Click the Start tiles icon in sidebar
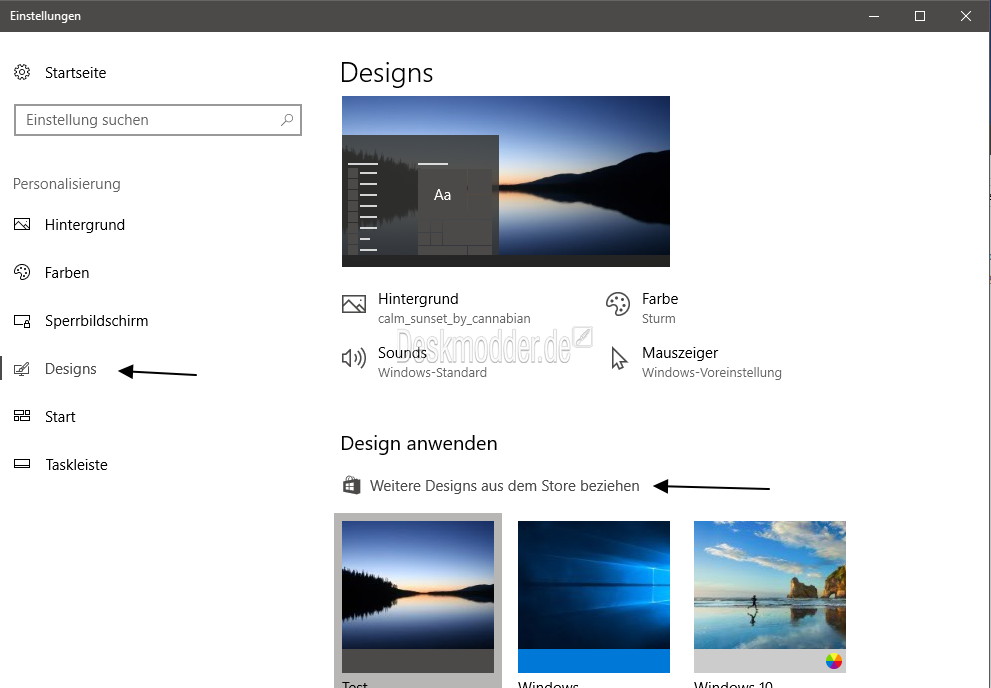 click(x=22, y=416)
